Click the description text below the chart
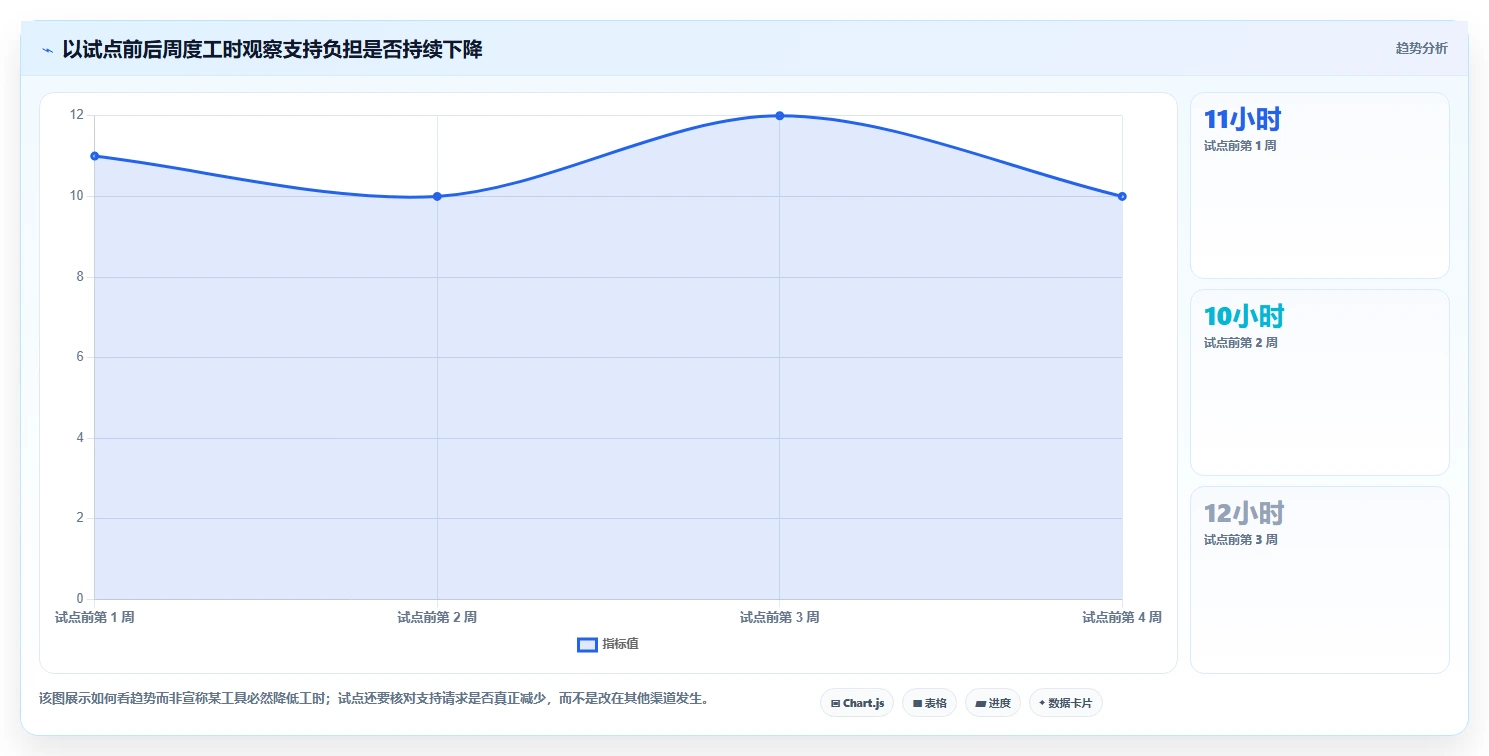This screenshot has height=756, width=1489. [374, 698]
